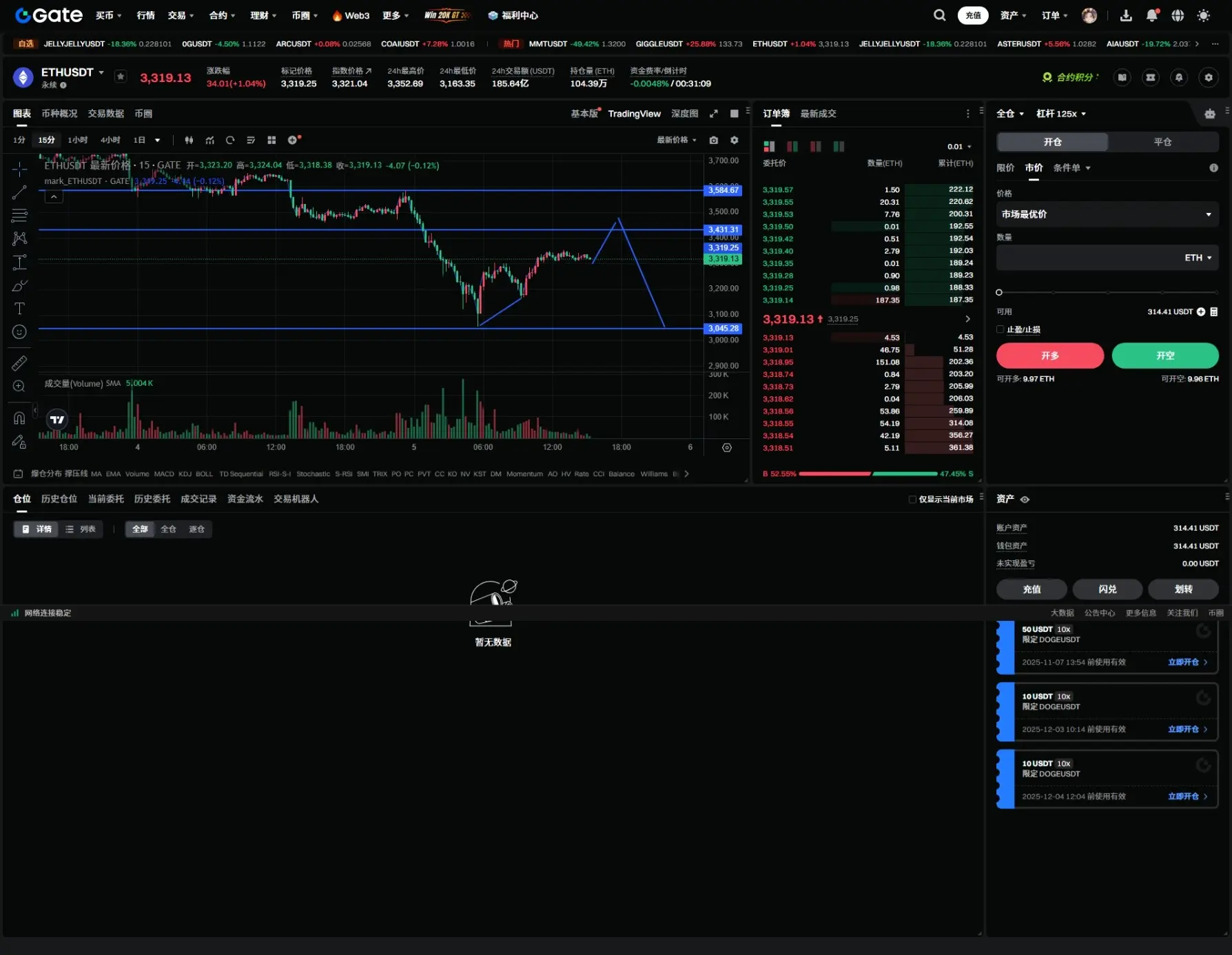Open the notifications bell
The image size is (1232, 955).
[1152, 15]
